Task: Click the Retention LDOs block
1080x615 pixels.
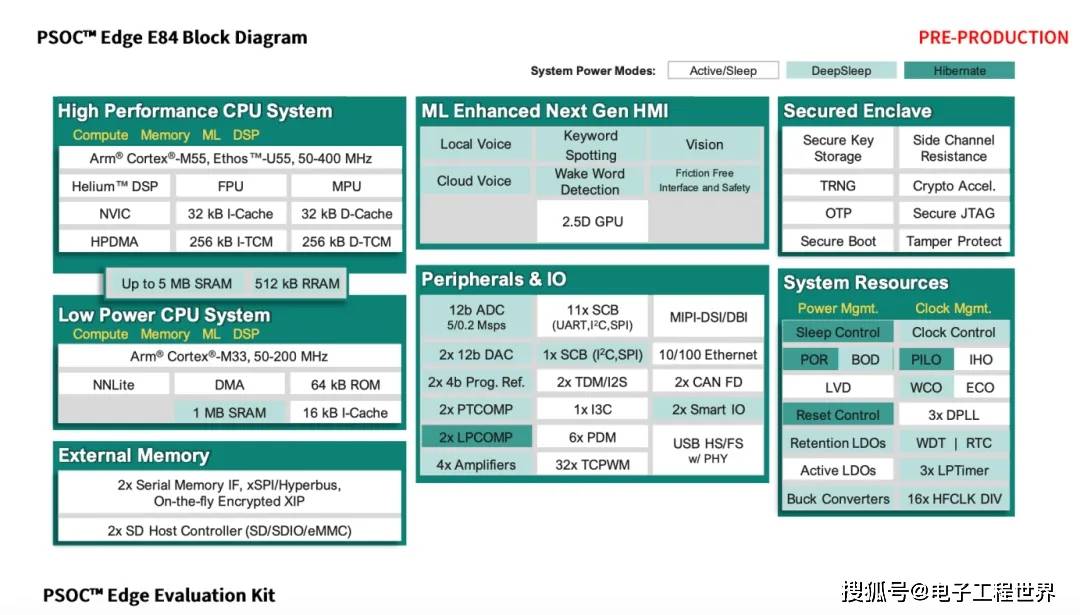Action: [x=838, y=443]
